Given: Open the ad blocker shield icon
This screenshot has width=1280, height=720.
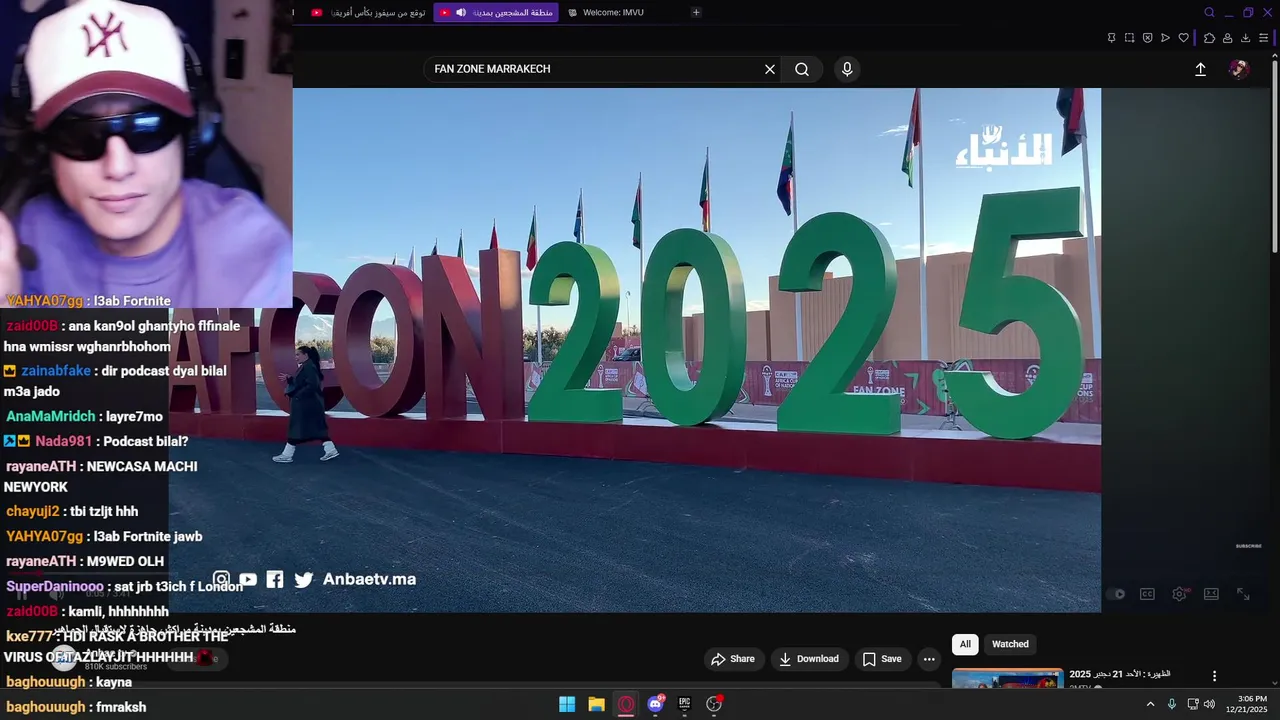Looking at the screenshot, I should tap(1147, 38).
